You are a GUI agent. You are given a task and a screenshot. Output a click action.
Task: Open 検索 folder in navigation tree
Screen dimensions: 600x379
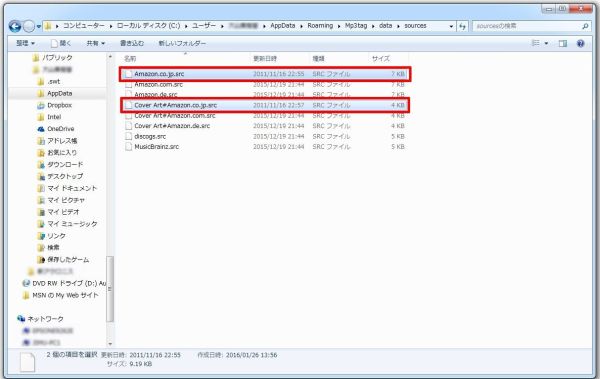point(53,248)
